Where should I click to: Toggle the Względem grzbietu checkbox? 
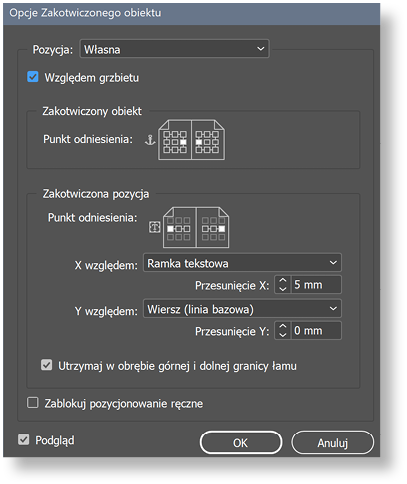pyautogui.click(x=33, y=77)
